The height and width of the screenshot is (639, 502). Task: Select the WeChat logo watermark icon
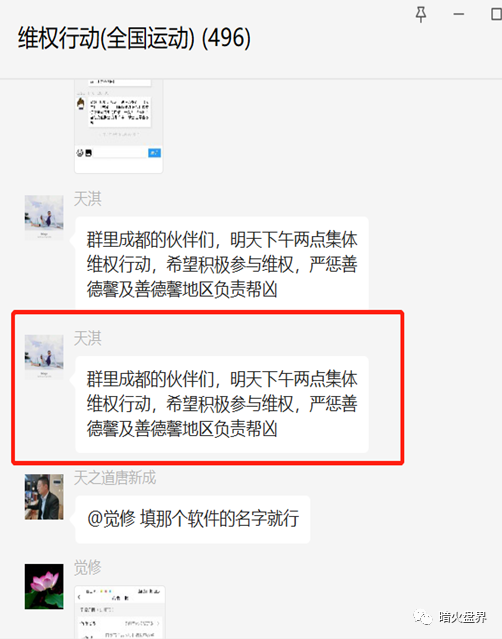point(423,617)
